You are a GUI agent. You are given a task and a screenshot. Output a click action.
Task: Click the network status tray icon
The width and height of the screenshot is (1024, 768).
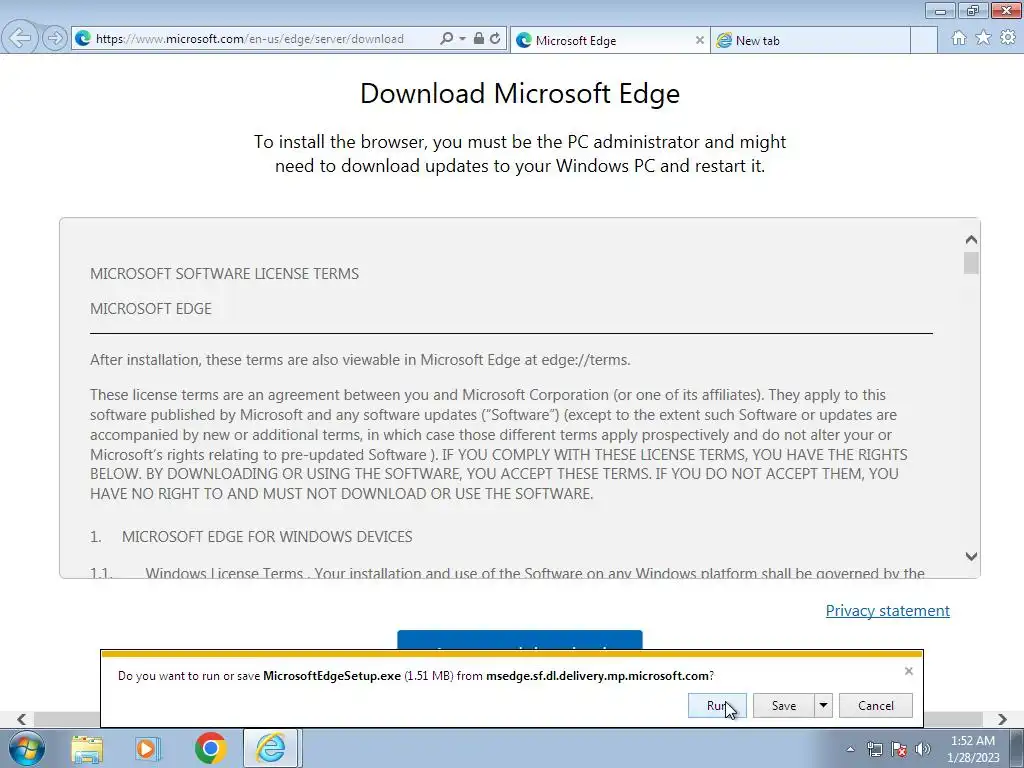[874, 750]
